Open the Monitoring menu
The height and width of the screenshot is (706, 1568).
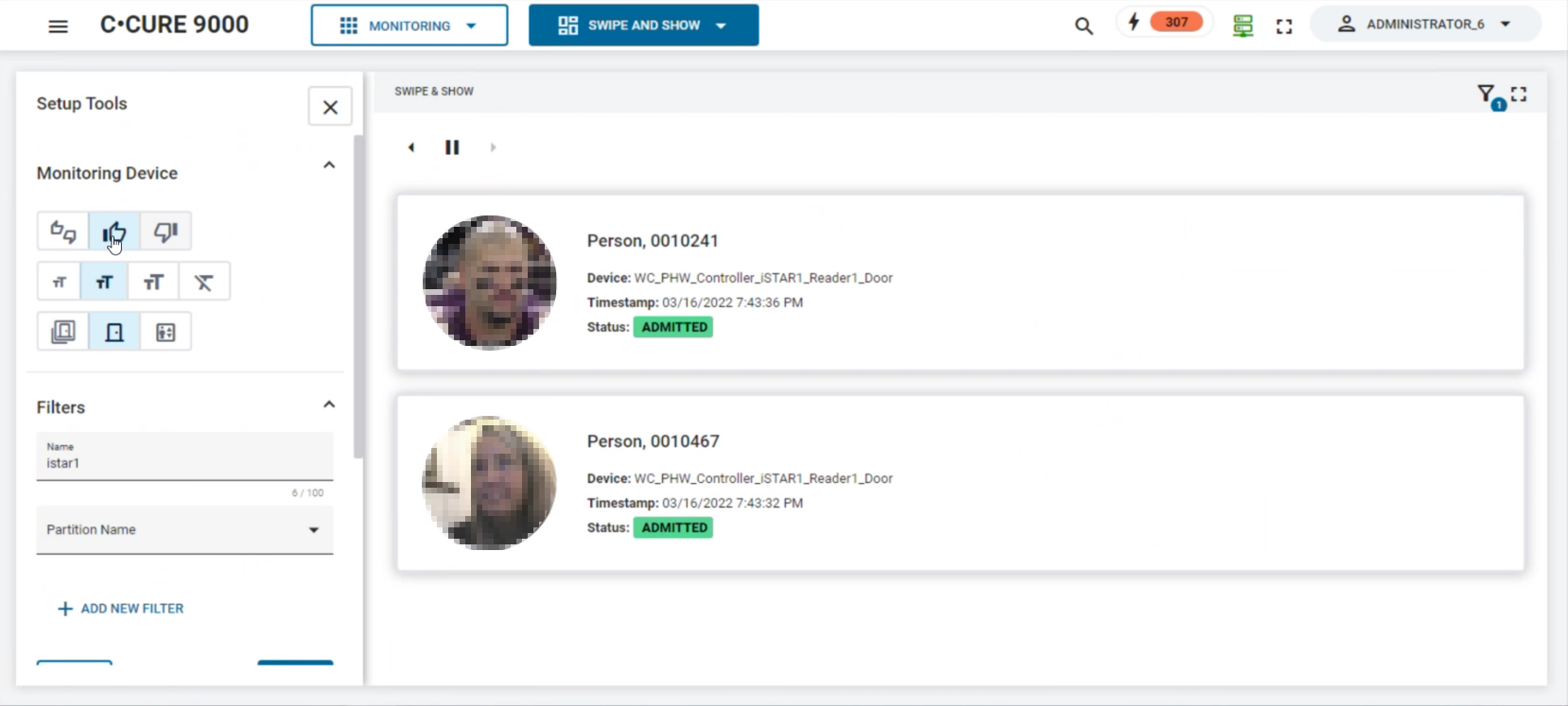[x=409, y=26]
